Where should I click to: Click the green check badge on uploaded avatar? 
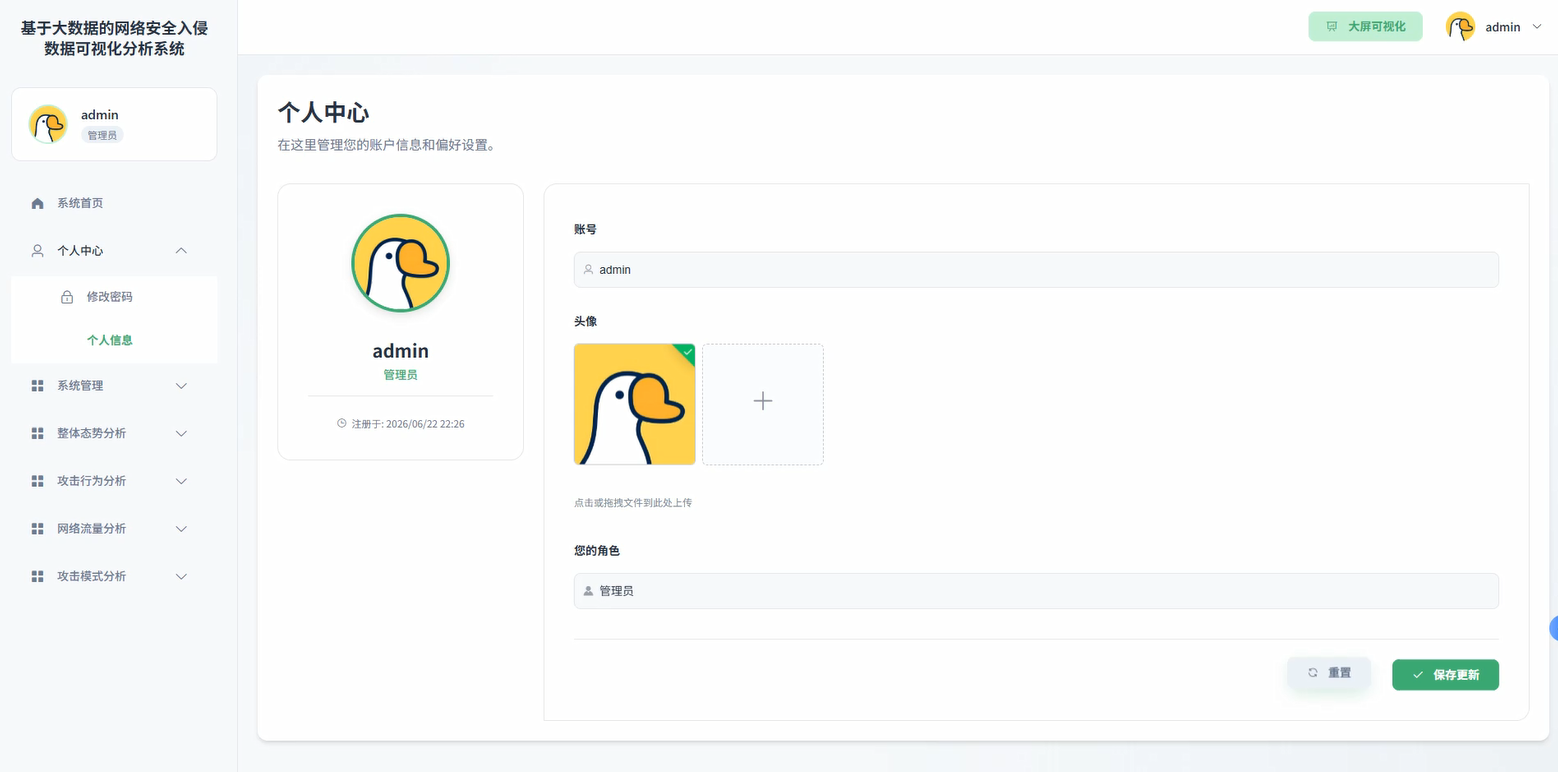(x=687, y=351)
